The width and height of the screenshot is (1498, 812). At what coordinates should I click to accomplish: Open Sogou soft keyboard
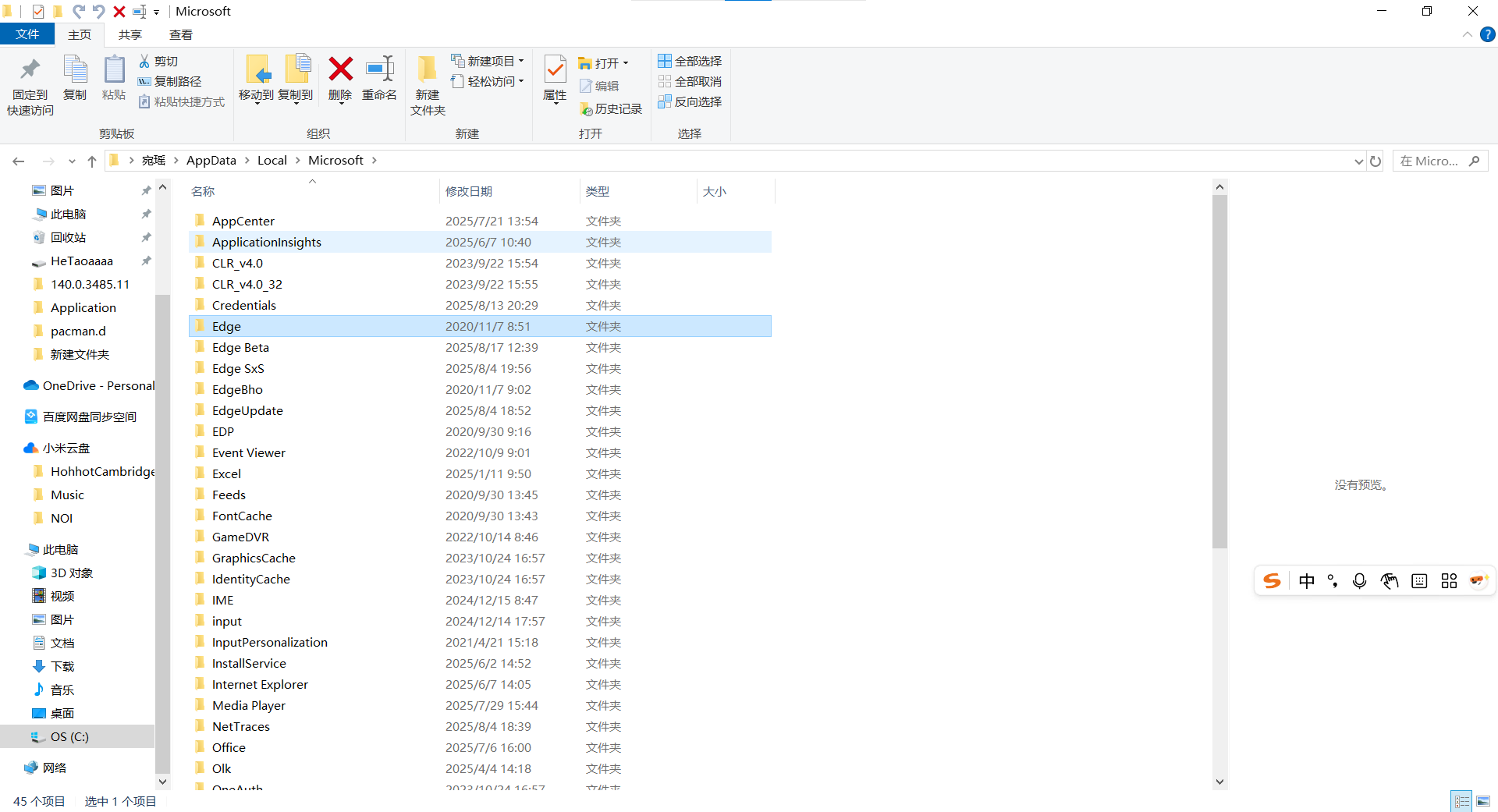1419,580
